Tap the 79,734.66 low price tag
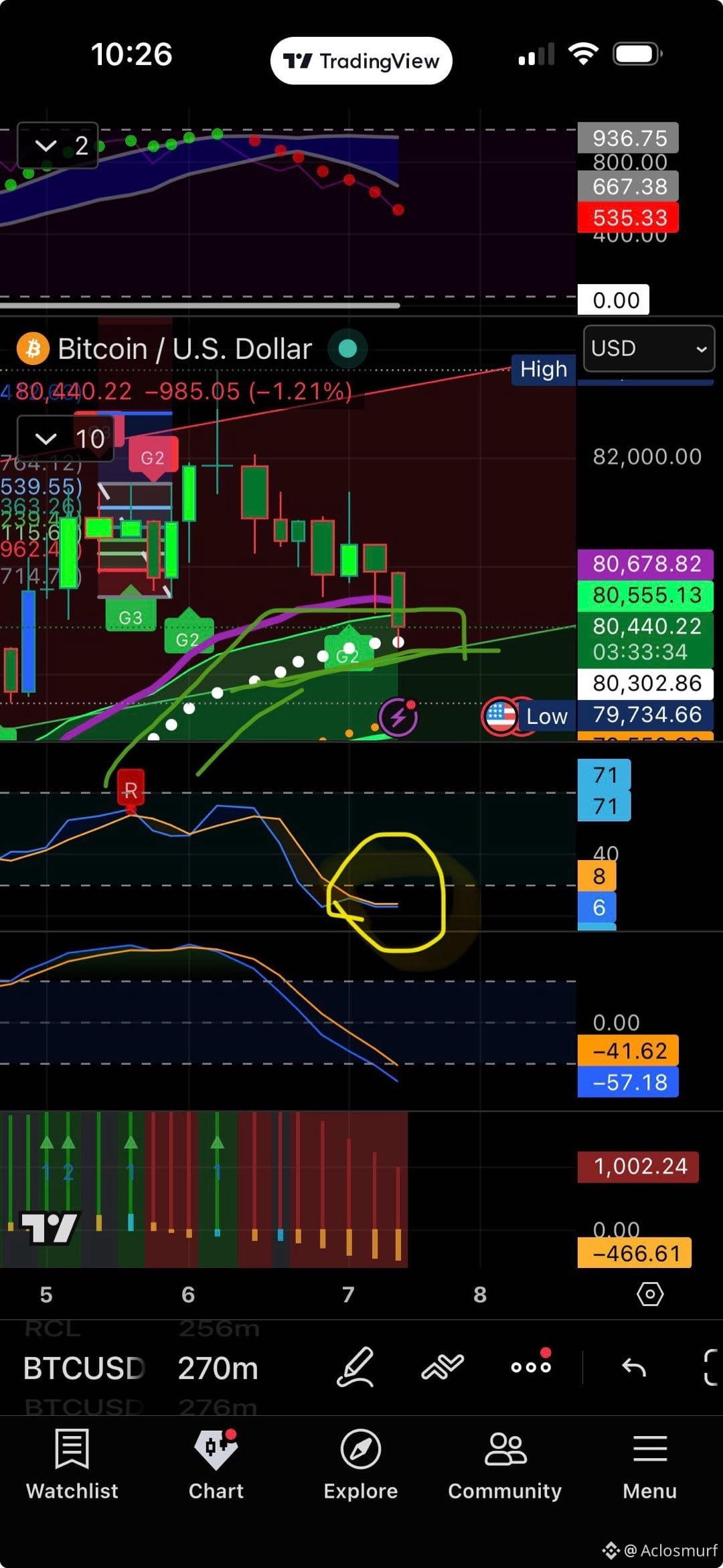The image size is (723, 1568). click(646, 715)
